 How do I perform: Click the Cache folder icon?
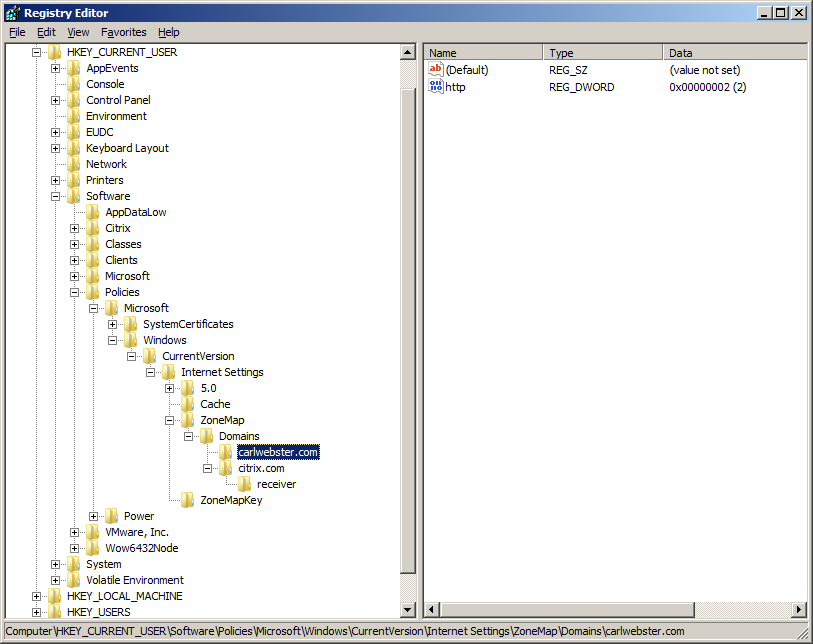[188, 404]
